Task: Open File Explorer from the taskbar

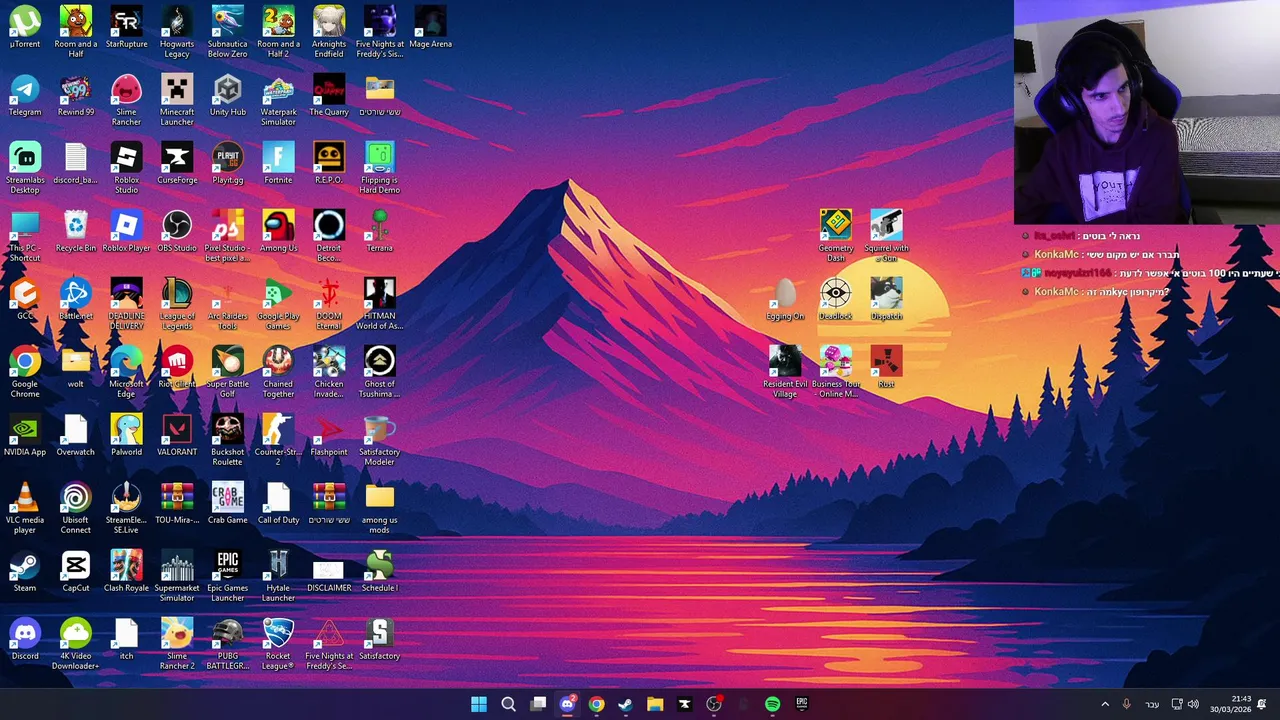Action: (655, 704)
